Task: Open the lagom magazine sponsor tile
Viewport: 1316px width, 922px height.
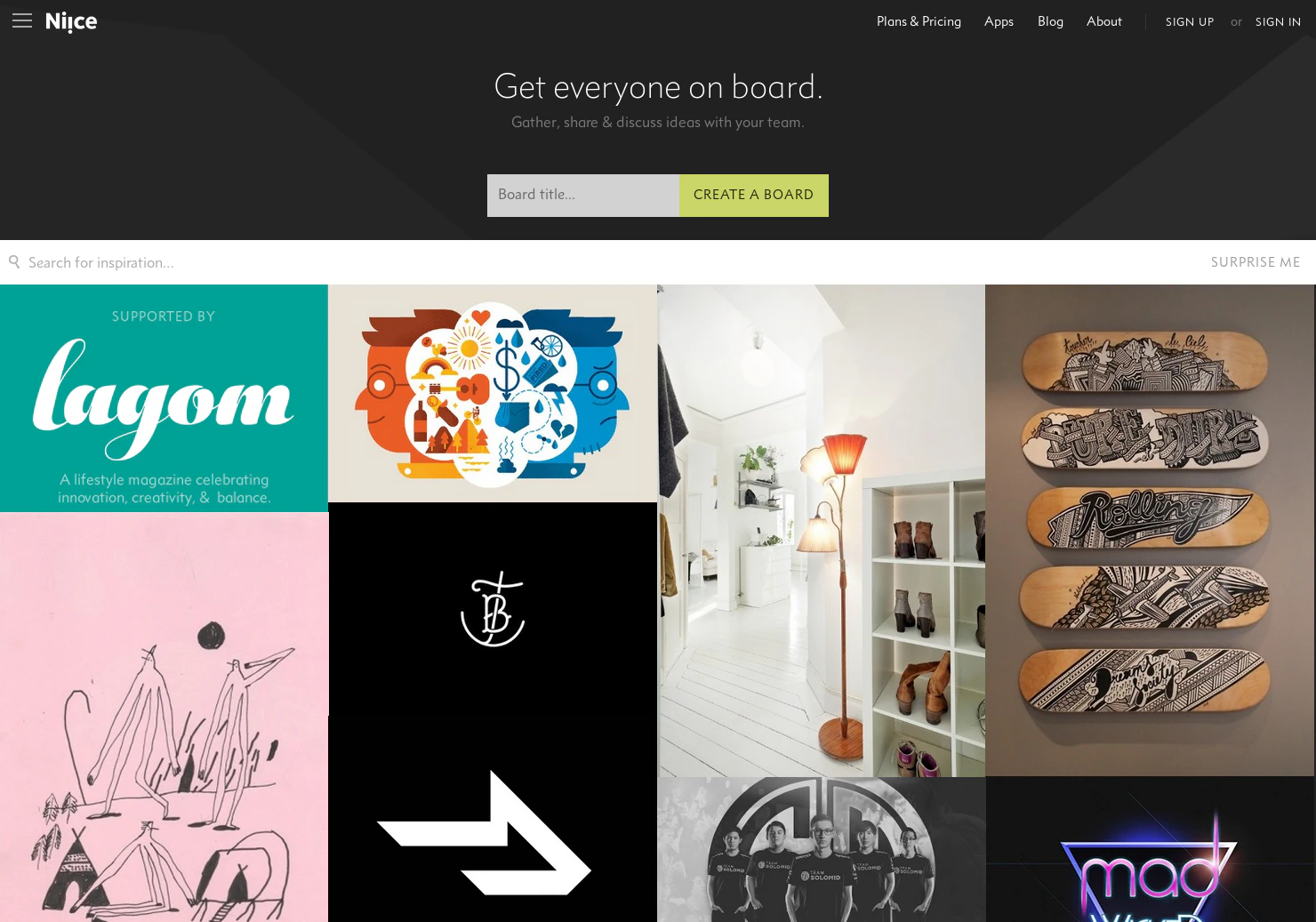Action: pos(164,398)
